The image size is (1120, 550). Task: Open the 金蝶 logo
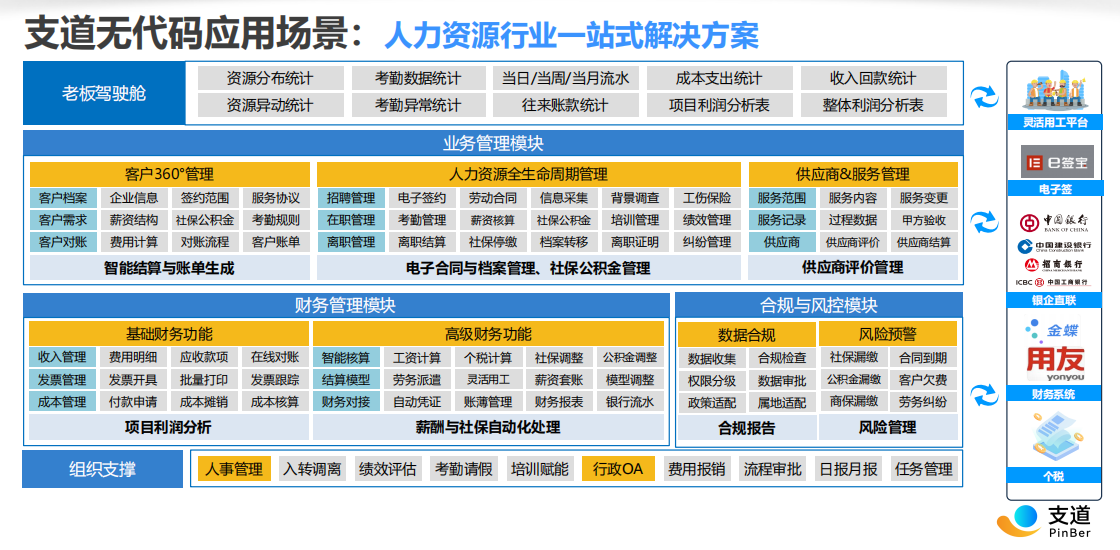(x=1054, y=331)
